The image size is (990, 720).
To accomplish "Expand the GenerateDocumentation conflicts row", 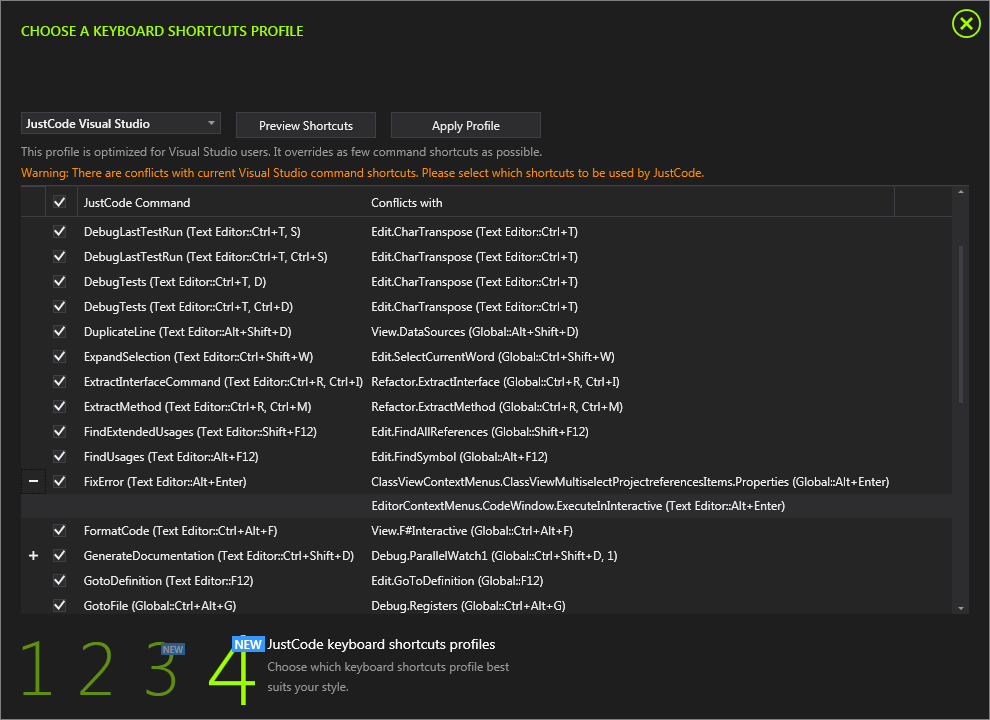I will click(33, 556).
